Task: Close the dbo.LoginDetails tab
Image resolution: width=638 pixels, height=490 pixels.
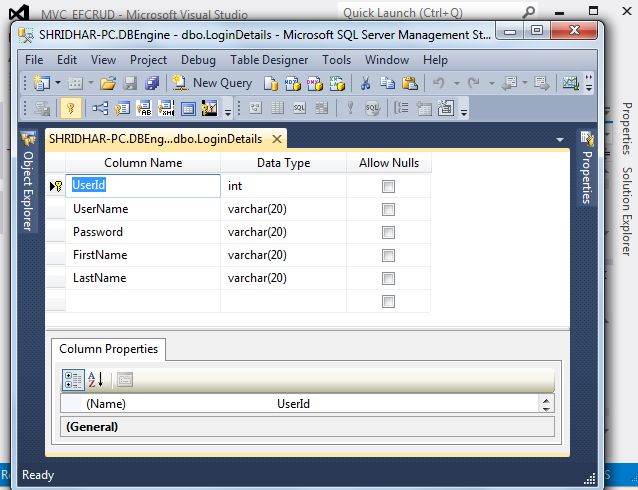Action: point(277,139)
